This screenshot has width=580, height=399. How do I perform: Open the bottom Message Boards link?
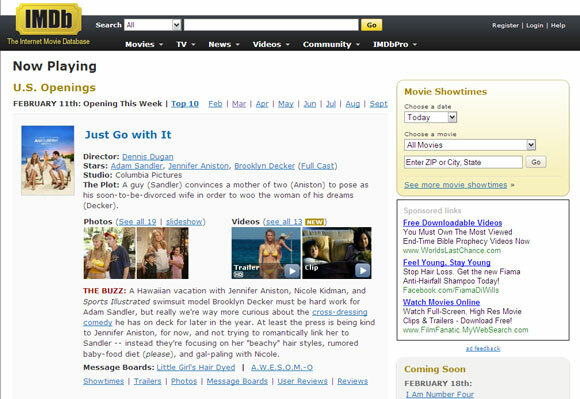click(x=237, y=381)
